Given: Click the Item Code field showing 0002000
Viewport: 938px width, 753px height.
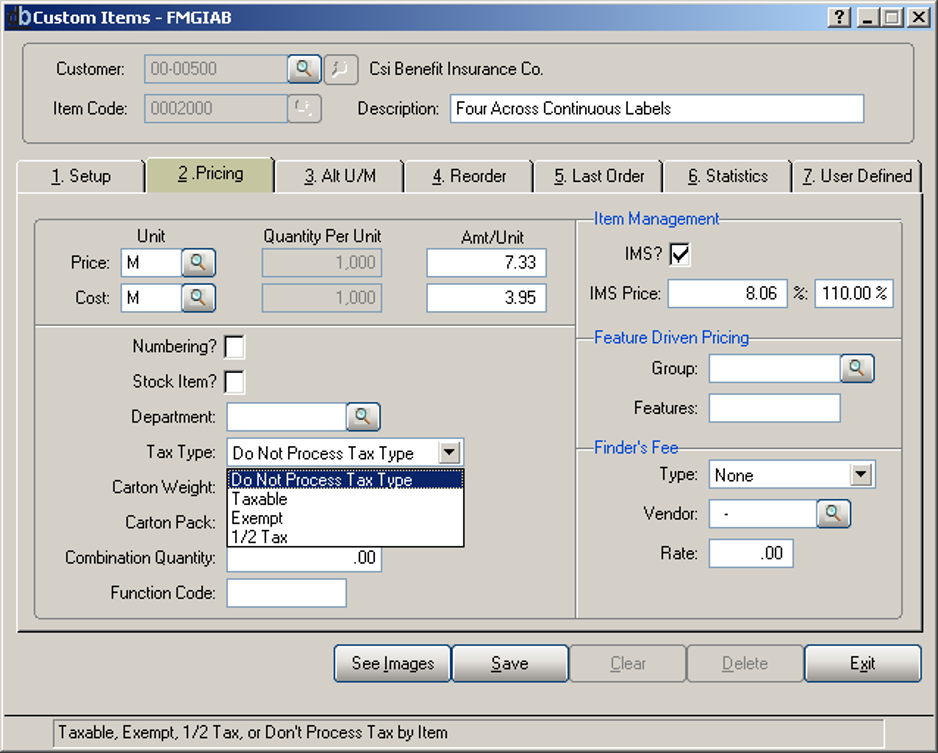Looking at the screenshot, I should click(x=216, y=108).
